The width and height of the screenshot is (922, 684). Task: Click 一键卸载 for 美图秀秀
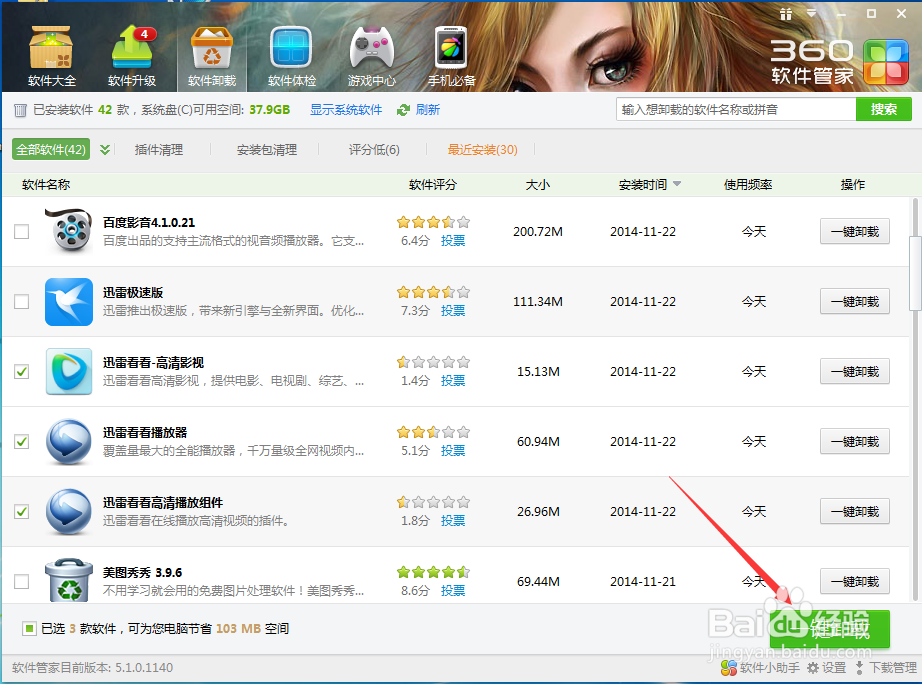tap(854, 581)
